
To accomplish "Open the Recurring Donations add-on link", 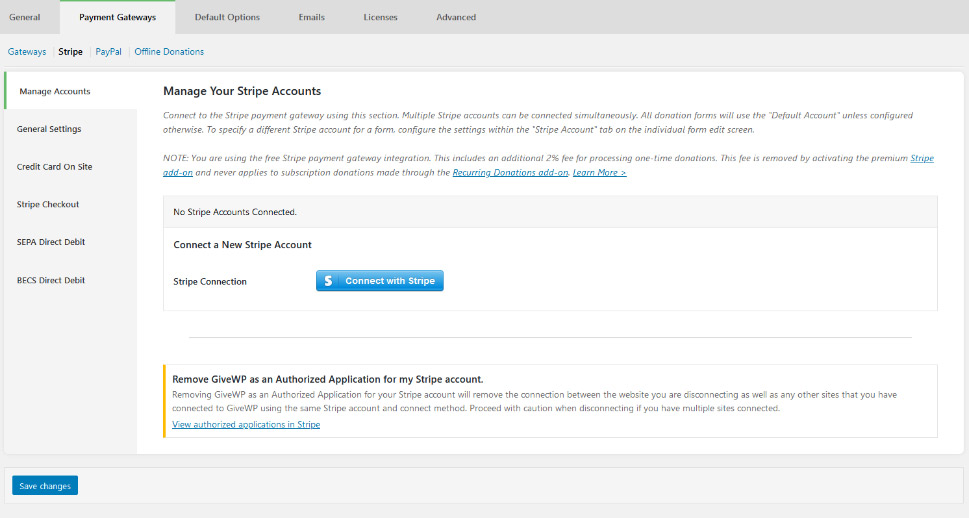I will click(510, 172).
